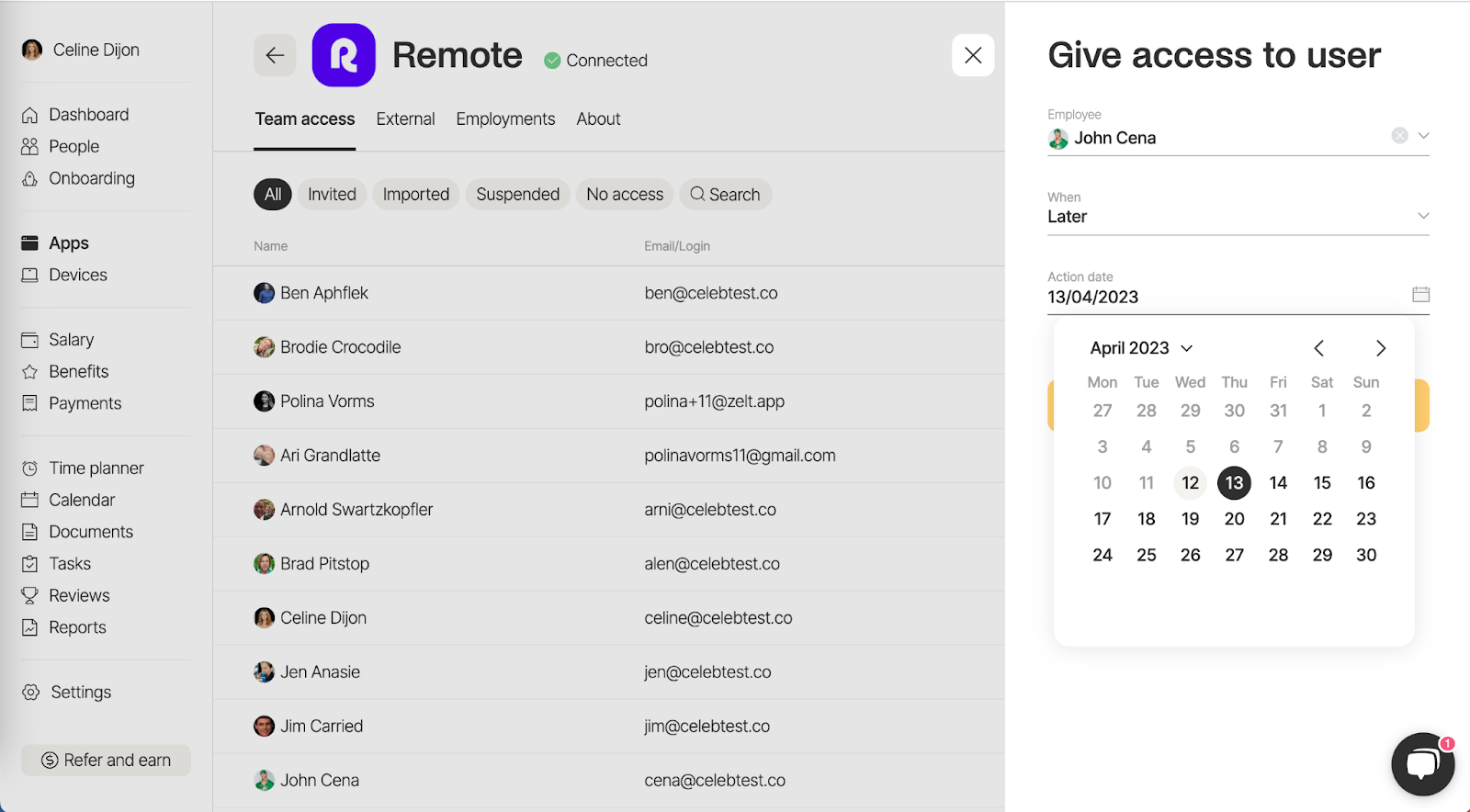The image size is (1470, 812).
Task: Click the Remote app logo
Action: (x=344, y=55)
